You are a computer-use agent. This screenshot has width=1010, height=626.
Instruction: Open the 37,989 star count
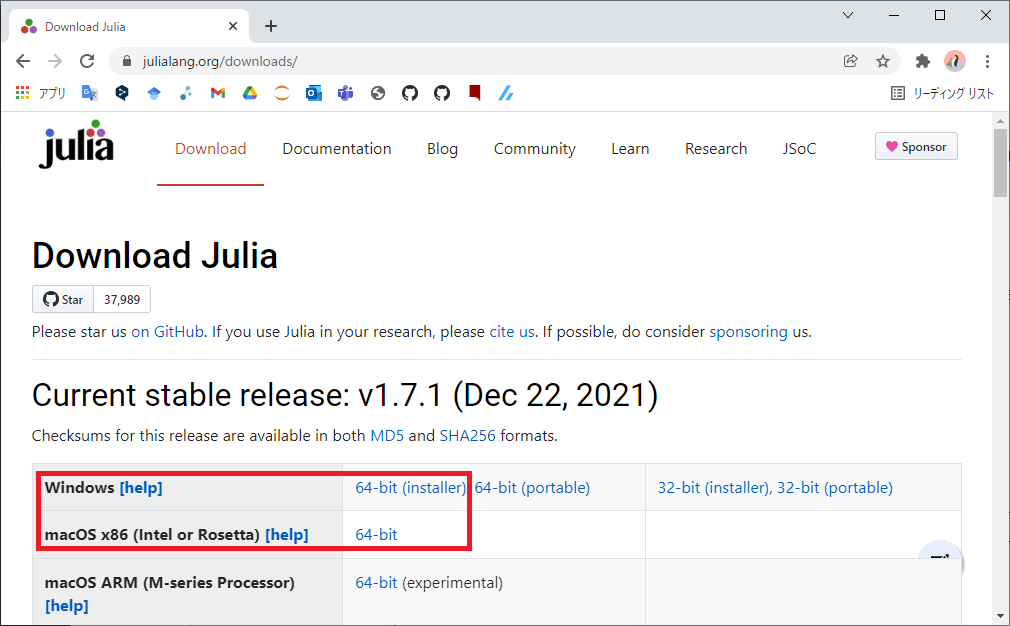(x=122, y=299)
